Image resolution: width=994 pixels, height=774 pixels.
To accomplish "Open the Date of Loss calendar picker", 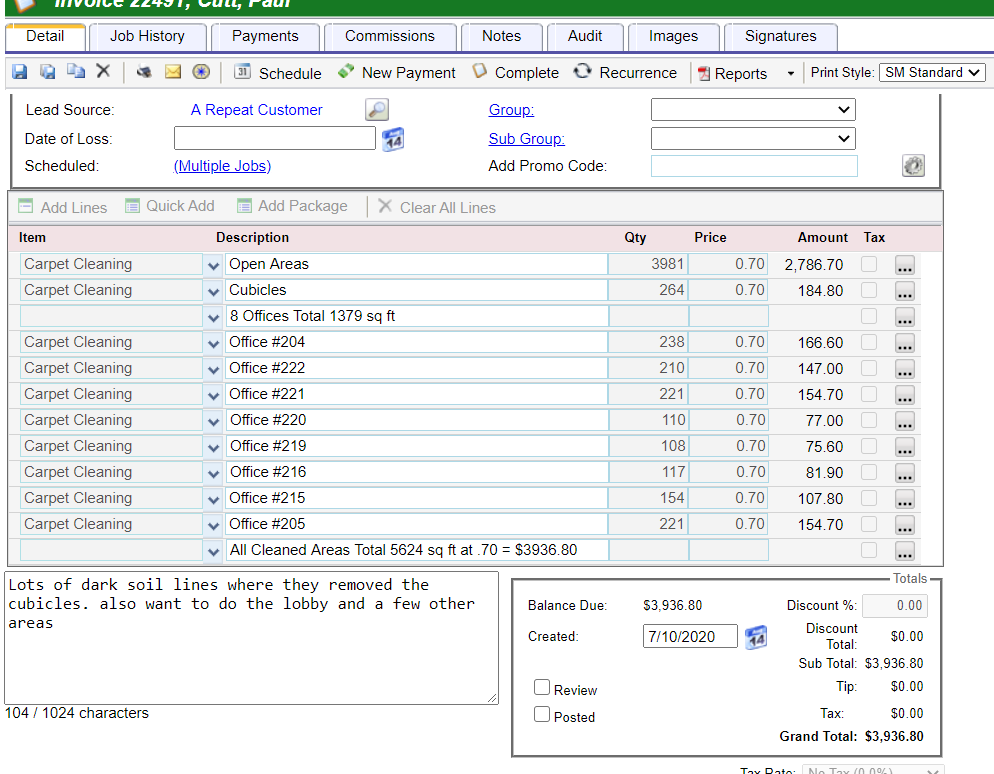I will 393,139.
